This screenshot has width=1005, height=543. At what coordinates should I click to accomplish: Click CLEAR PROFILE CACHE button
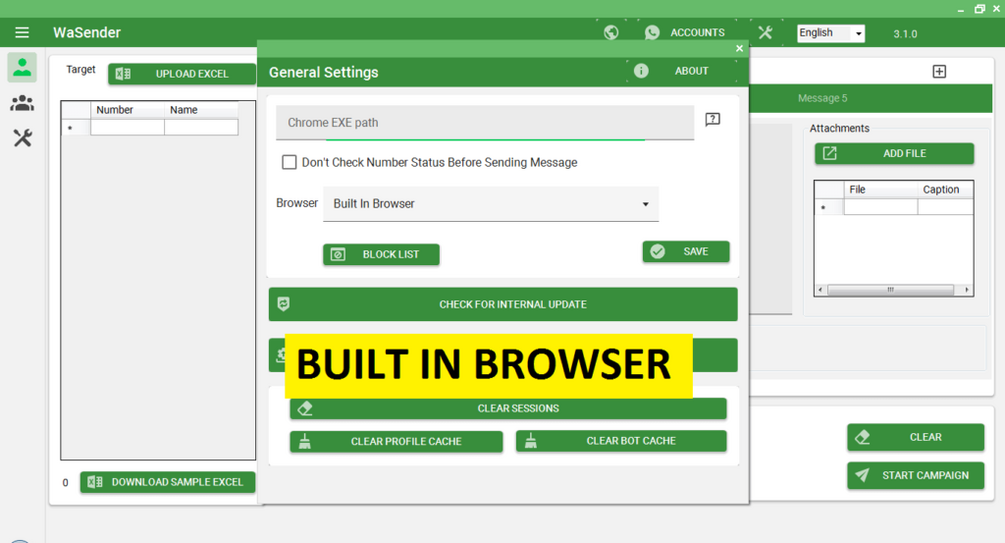[396, 441]
